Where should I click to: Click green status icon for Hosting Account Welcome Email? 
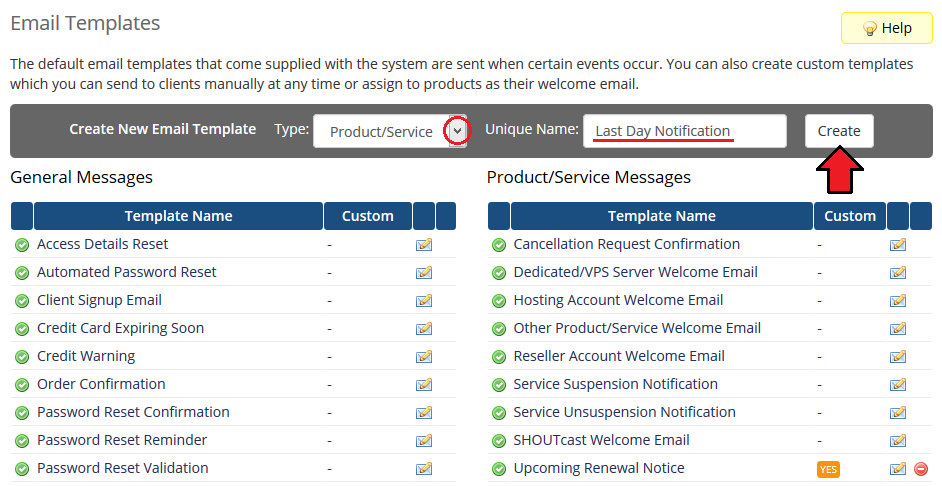click(499, 301)
